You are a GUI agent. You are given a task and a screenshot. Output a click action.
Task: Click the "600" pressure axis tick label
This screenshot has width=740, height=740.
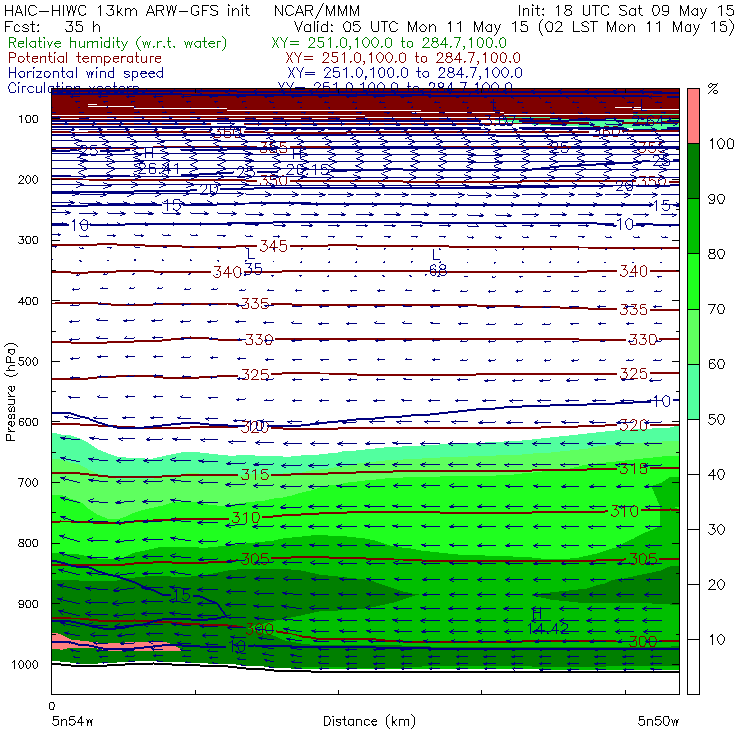pos(28,421)
